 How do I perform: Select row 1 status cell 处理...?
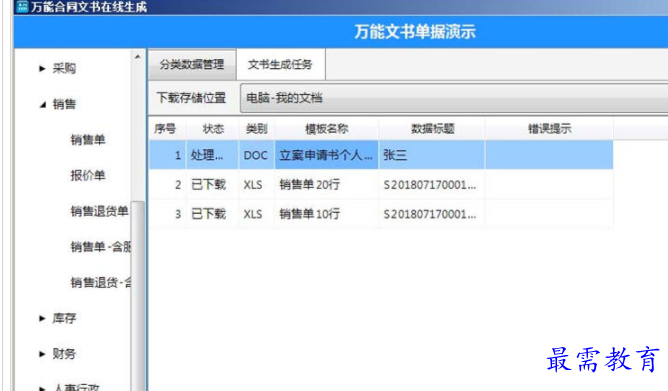tap(213, 155)
